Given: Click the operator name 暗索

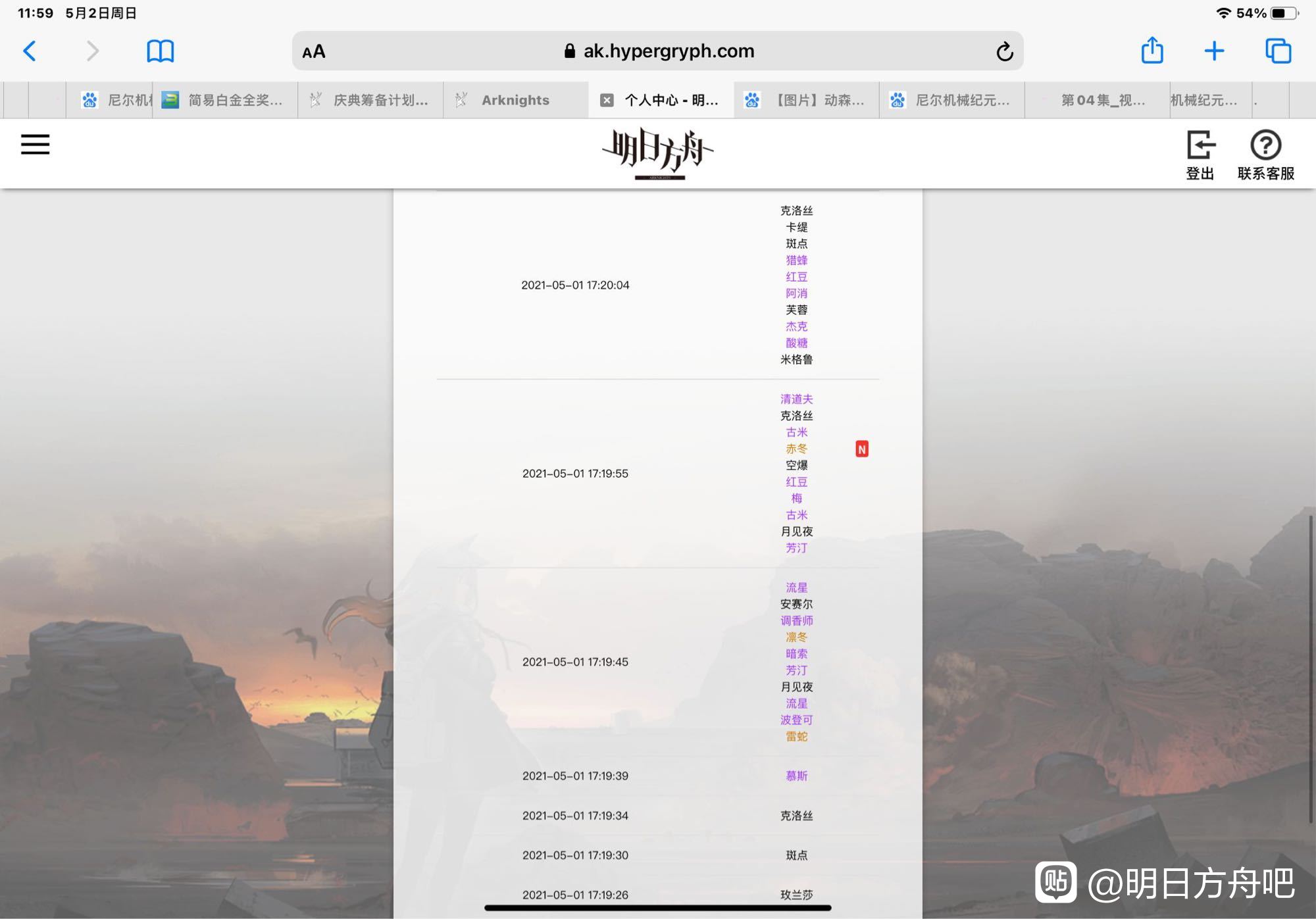Looking at the screenshot, I should [796, 653].
